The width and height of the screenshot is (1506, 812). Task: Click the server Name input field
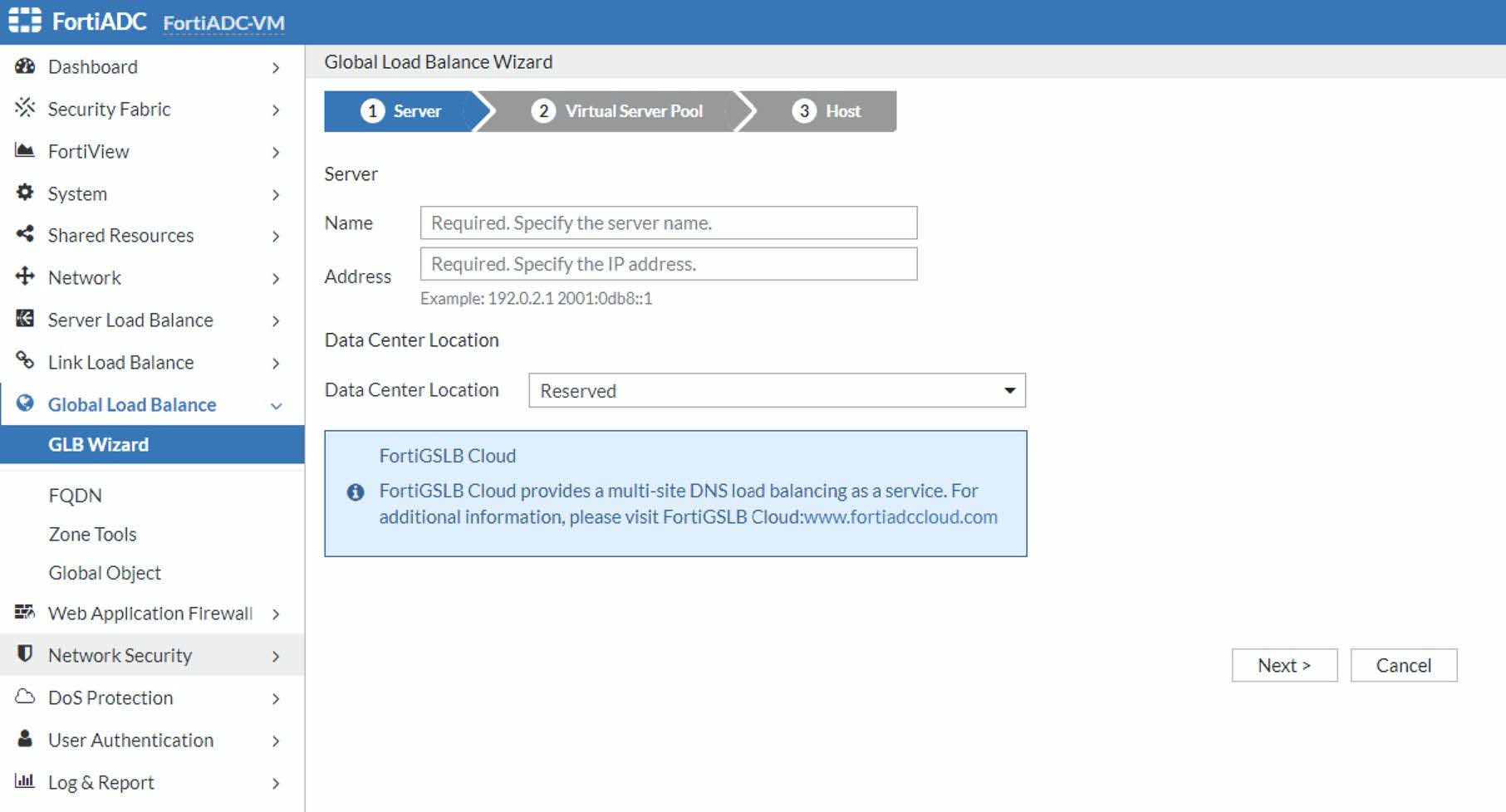pos(668,223)
